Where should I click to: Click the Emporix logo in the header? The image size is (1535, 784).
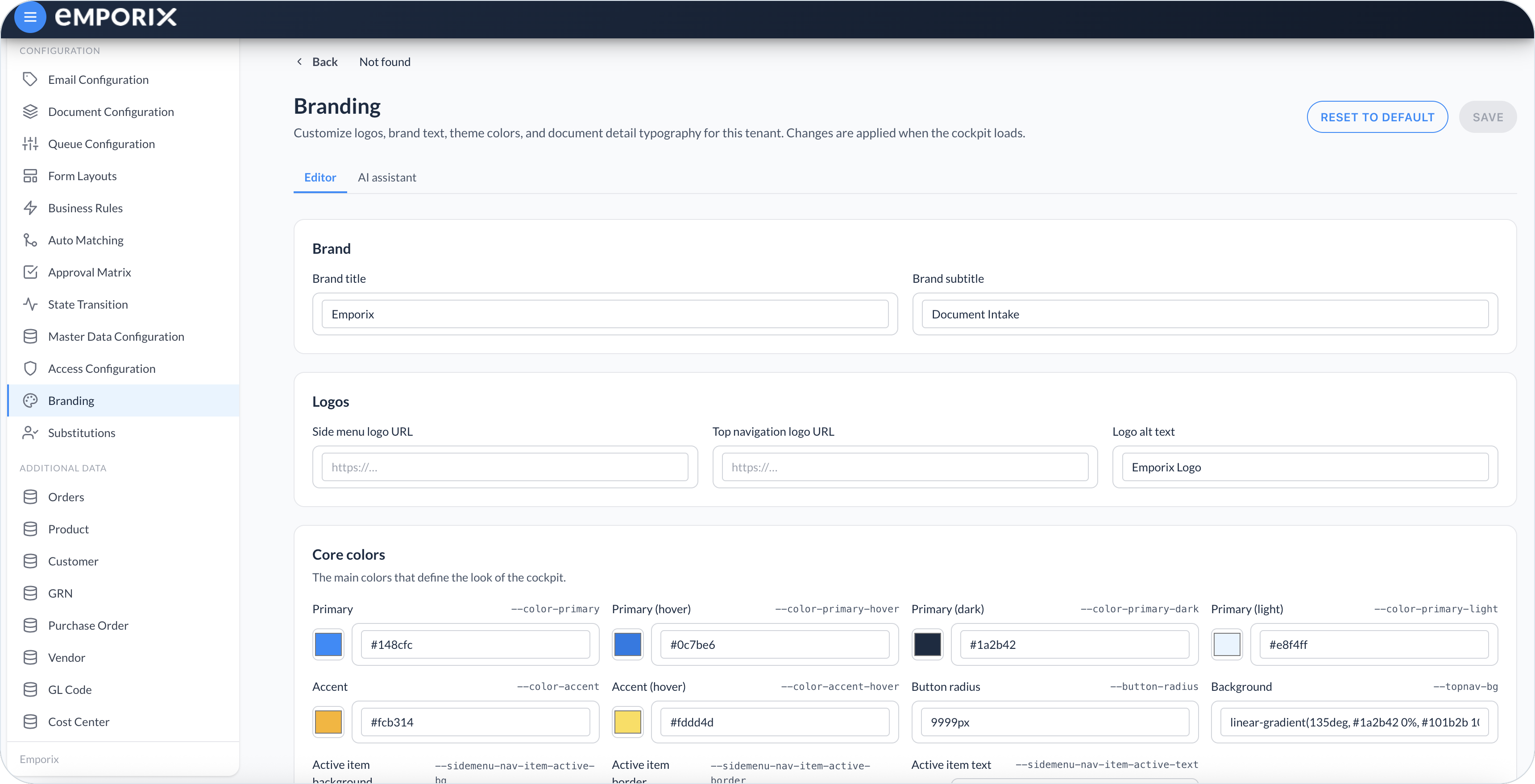pyautogui.click(x=116, y=17)
